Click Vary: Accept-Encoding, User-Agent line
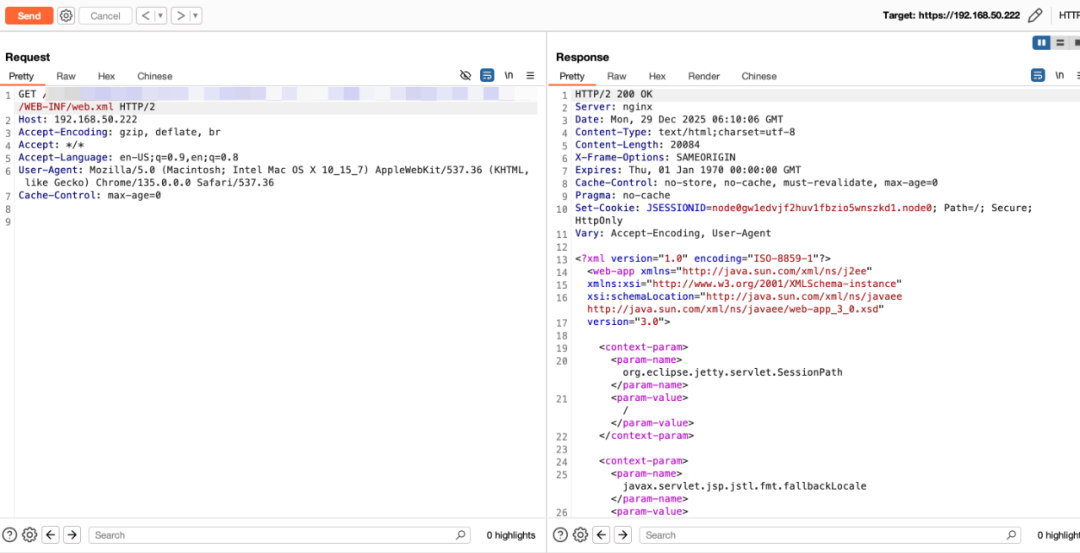The height and width of the screenshot is (553, 1080). click(x=673, y=233)
